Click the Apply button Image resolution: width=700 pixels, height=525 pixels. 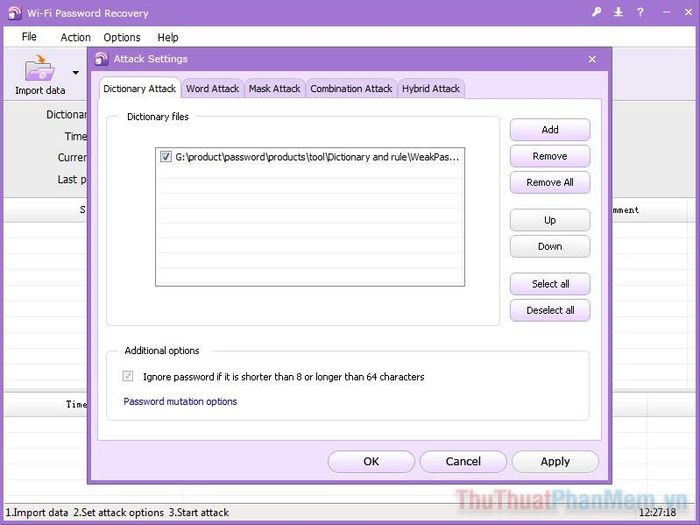555,461
